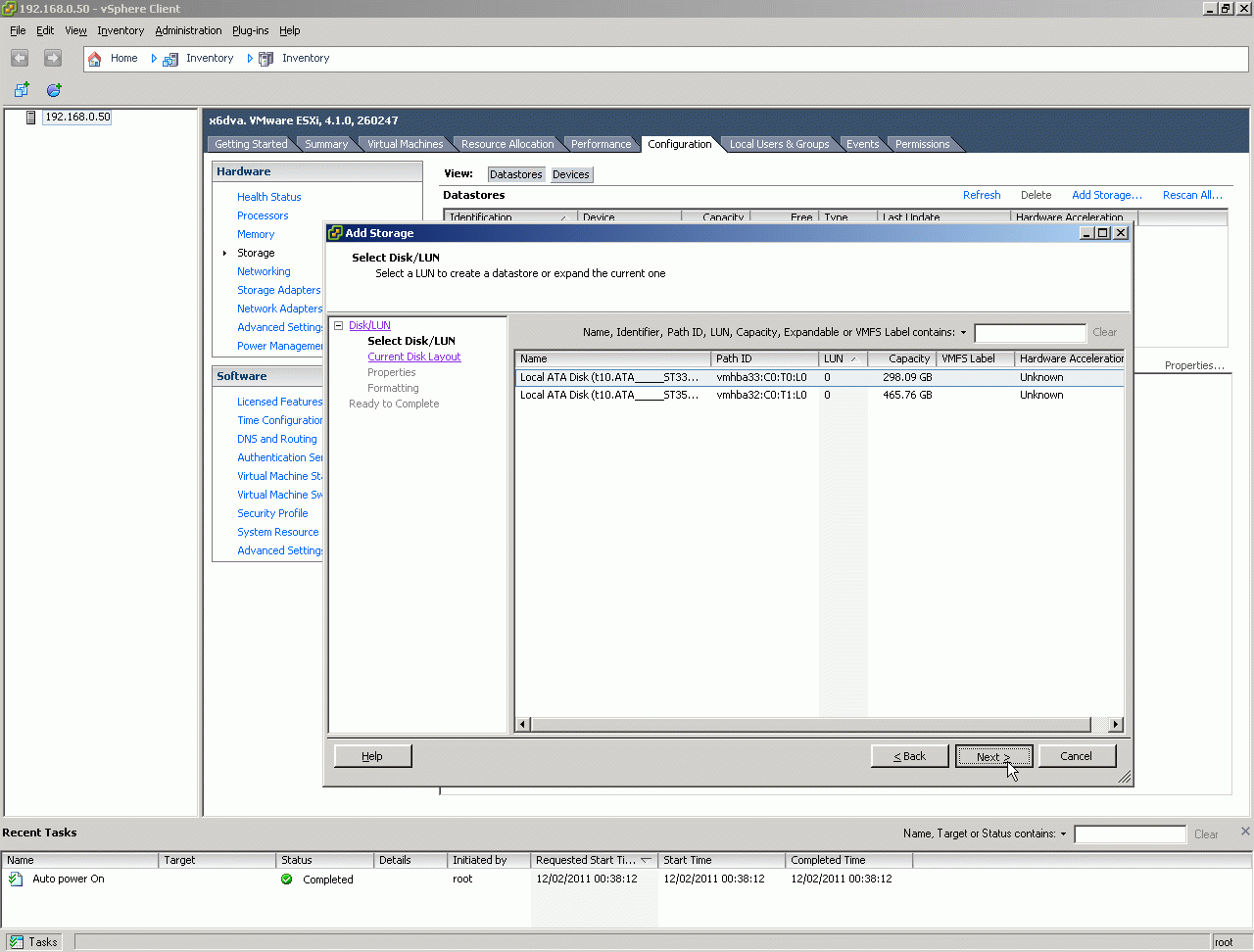This screenshot has width=1254, height=952.
Task: Click the first Inventory icon in the breadcrumb
Action: [x=170, y=59]
